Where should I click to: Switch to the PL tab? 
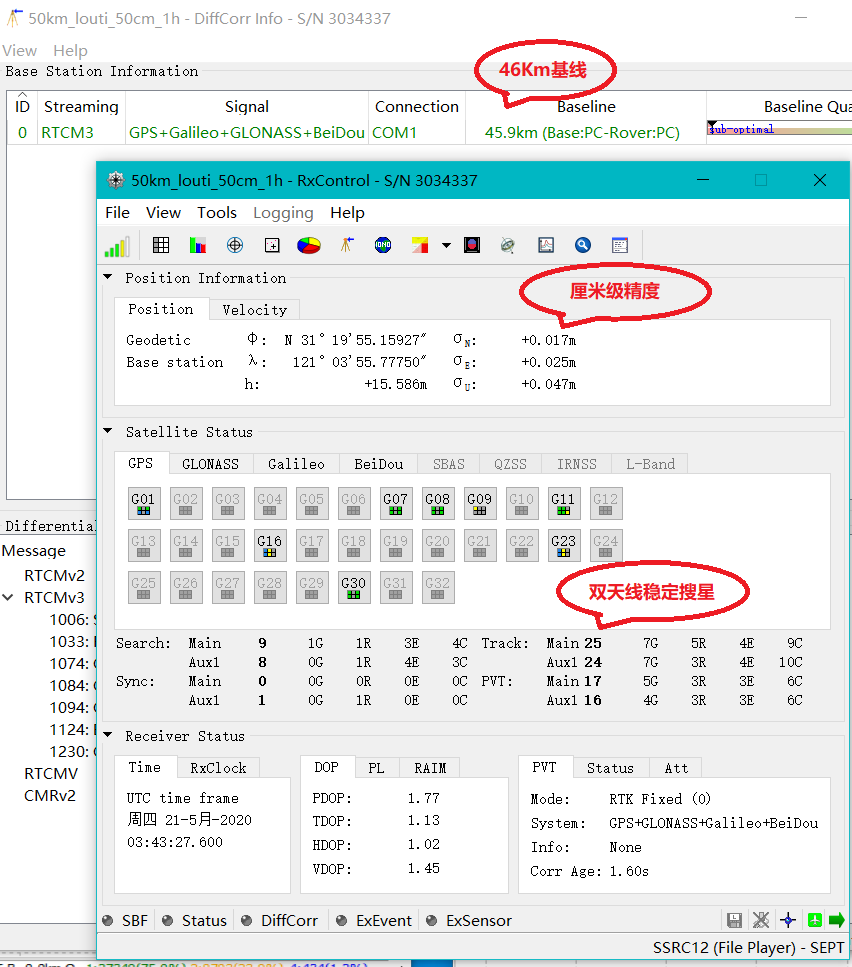[376, 768]
